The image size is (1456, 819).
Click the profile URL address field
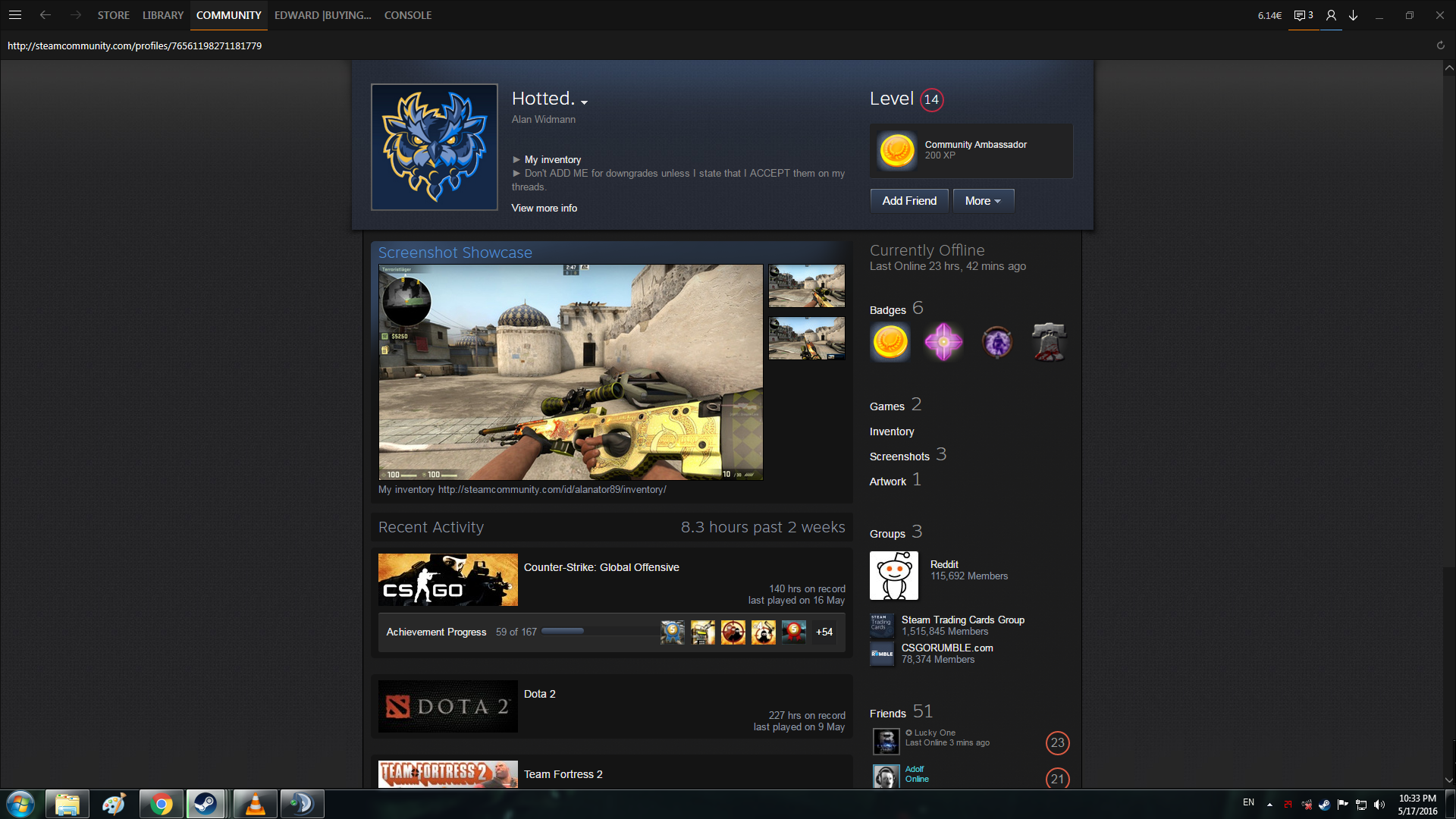[135, 45]
